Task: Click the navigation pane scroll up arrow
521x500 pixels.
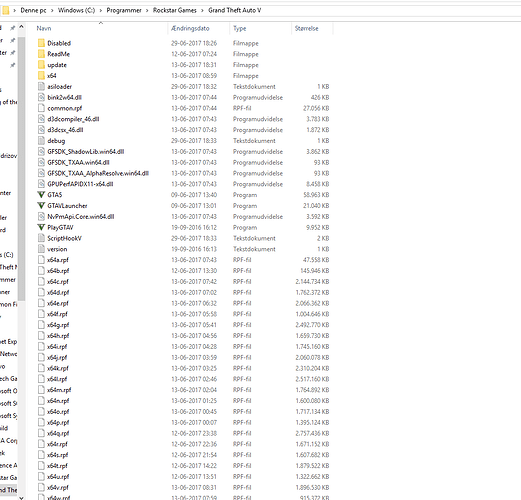Action: (x=21, y=27)
